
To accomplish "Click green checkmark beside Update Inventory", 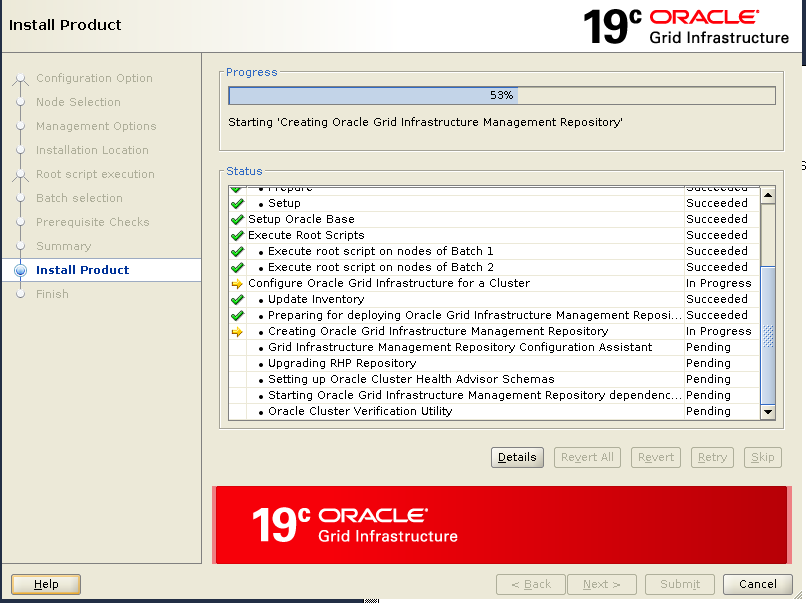I will coord(237,299).
